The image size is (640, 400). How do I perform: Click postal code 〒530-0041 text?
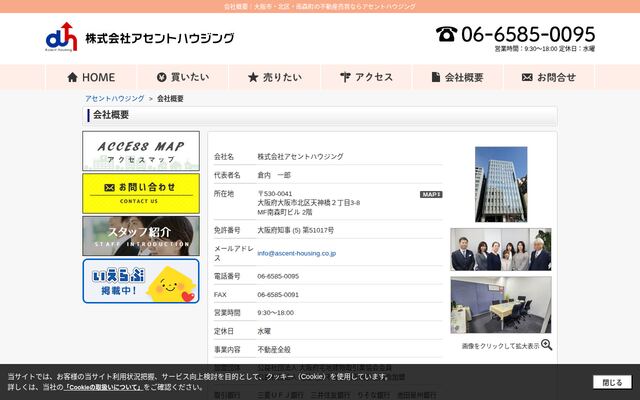coord(275,193)
